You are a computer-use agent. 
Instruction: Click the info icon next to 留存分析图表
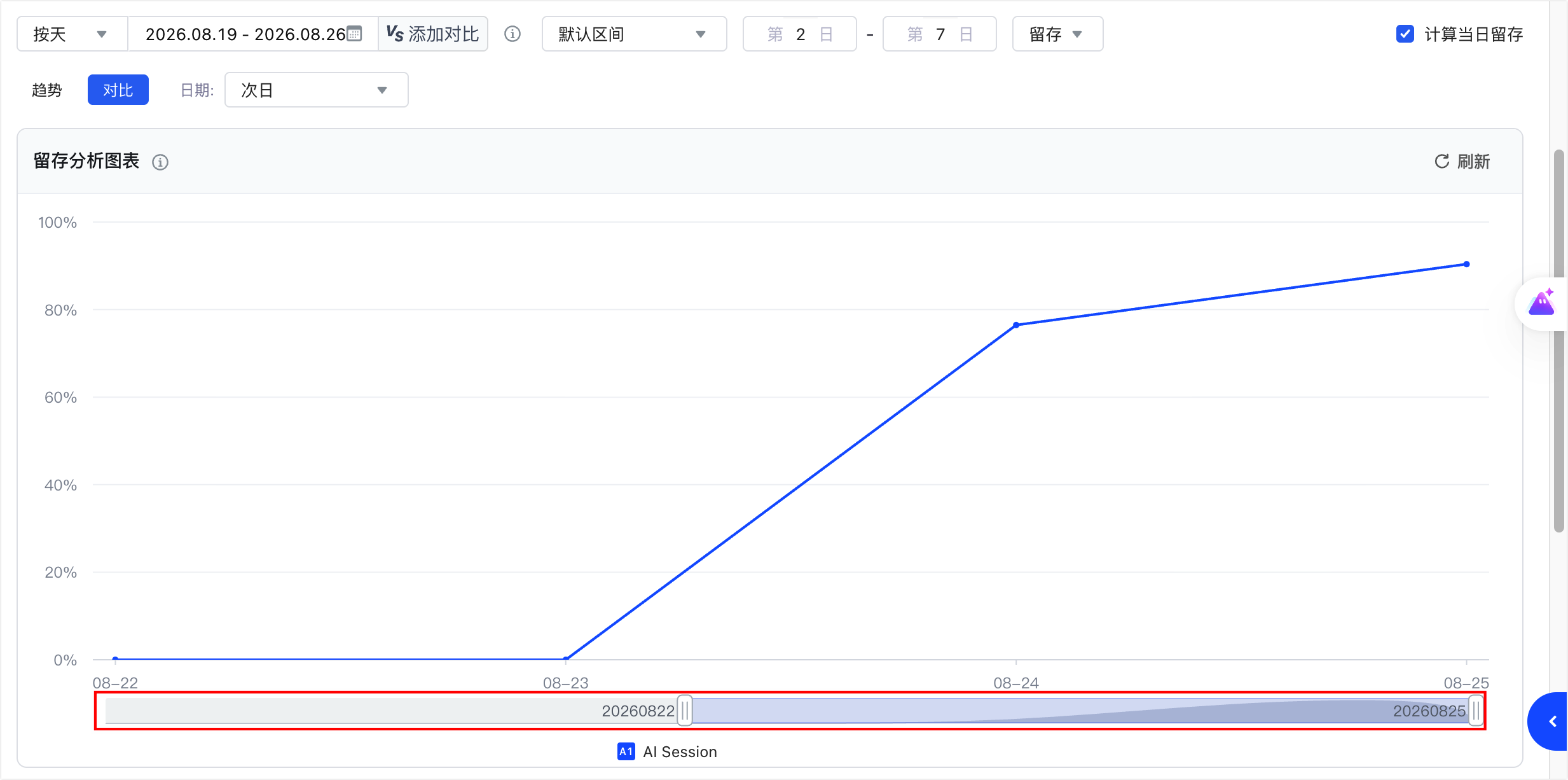[x=160, y=162]
